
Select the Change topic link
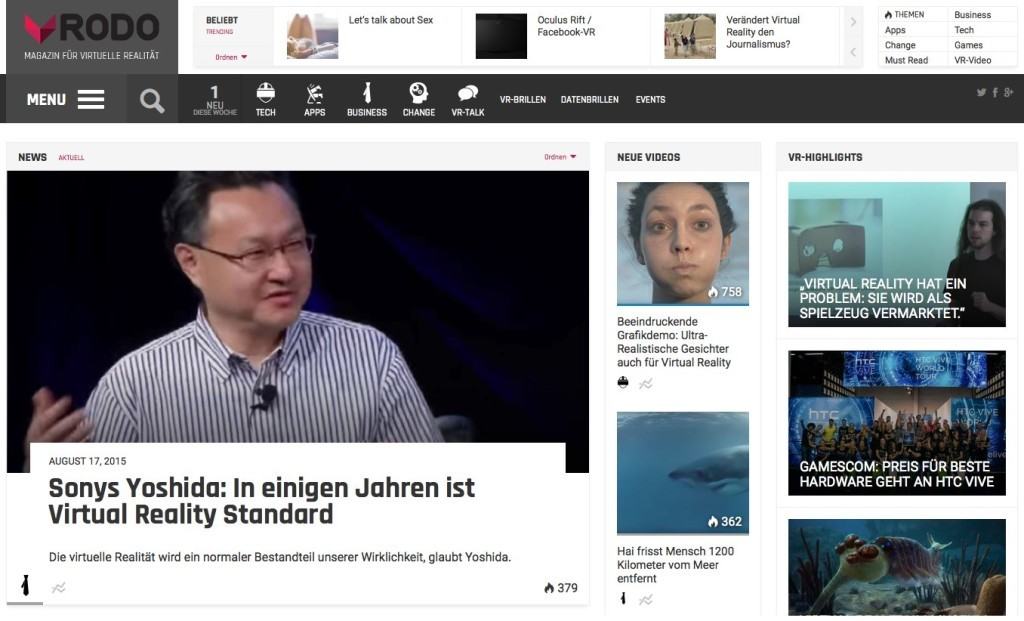(900, 45)
